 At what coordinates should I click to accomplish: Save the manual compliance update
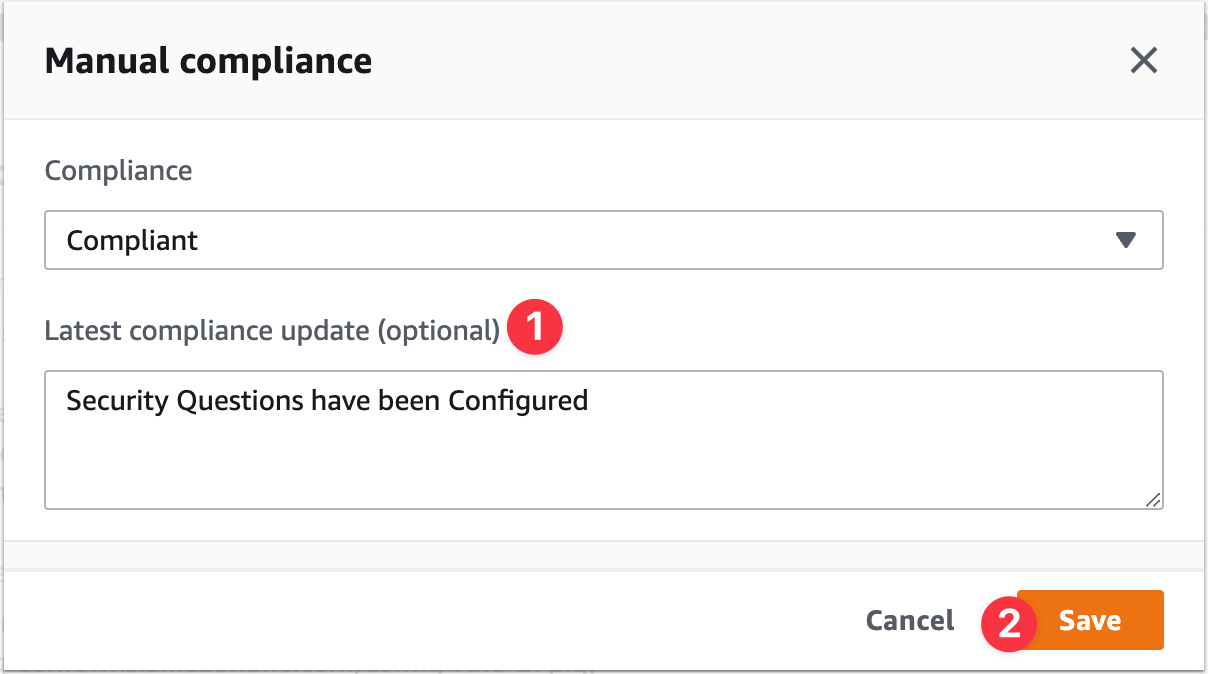(x=1090, y=621)
